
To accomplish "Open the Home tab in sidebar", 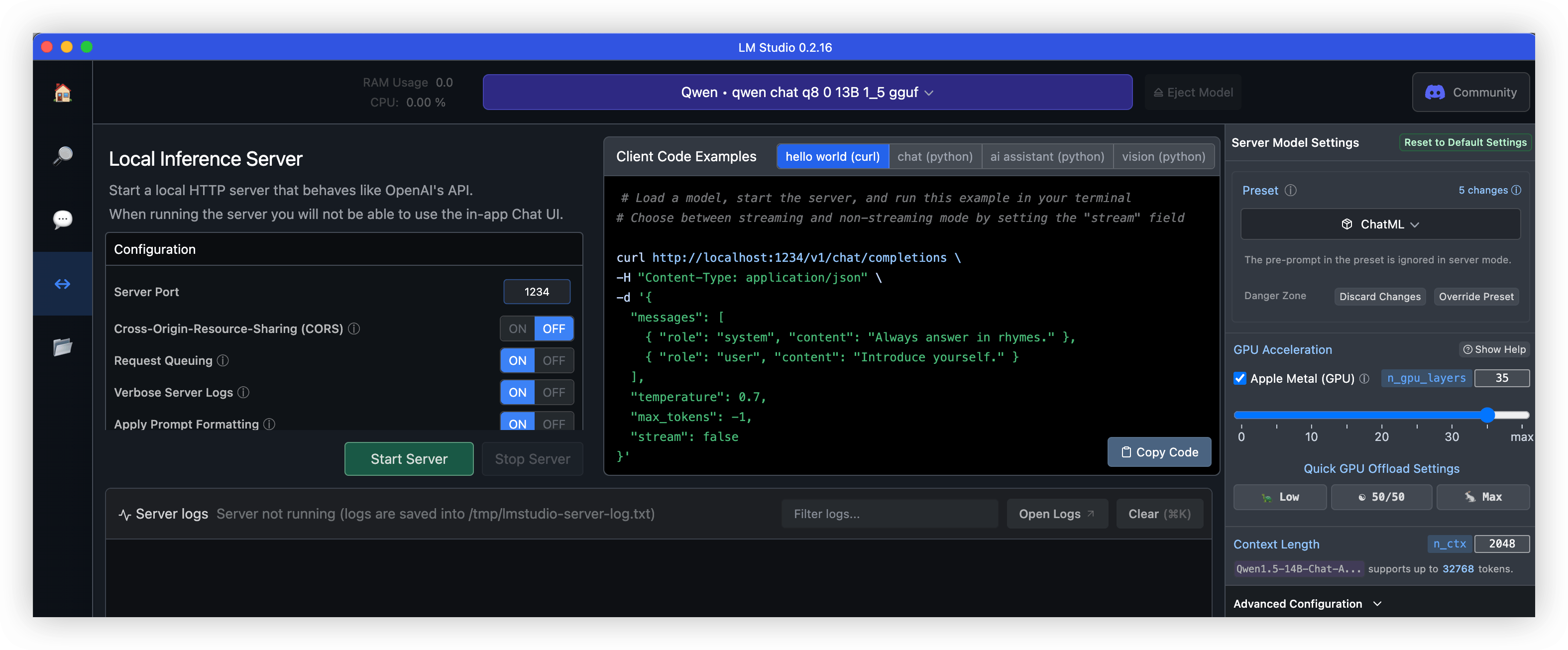I will pyautogui.click(x=63, y=93).
